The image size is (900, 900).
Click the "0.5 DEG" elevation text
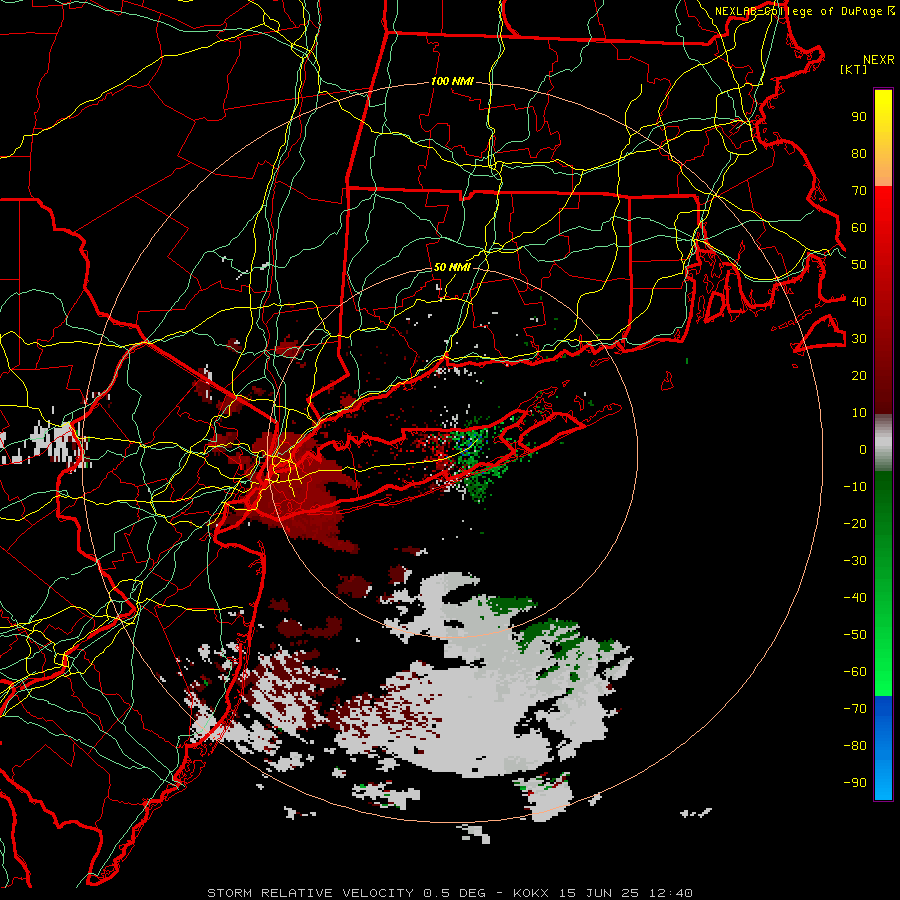pyautogui.click(x=455, y=893)
